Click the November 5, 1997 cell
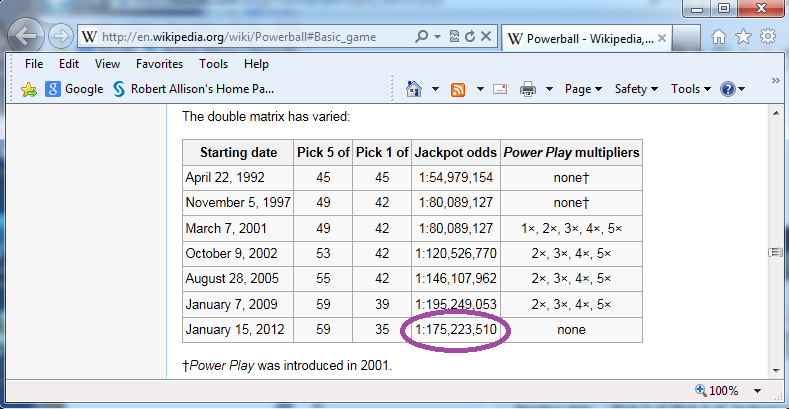 (238, 203)
